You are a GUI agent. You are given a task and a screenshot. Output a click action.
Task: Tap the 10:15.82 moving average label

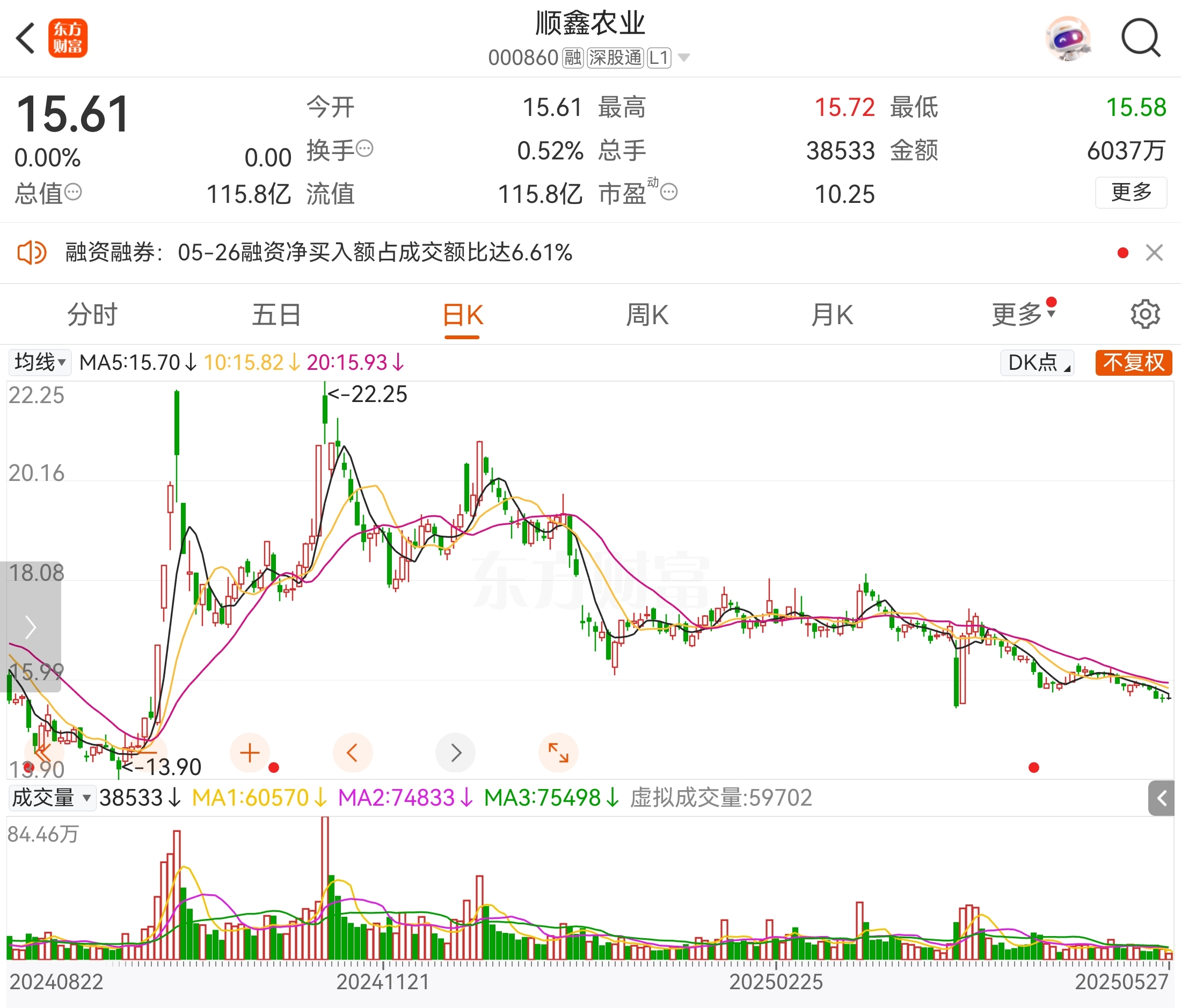(252, 362)
